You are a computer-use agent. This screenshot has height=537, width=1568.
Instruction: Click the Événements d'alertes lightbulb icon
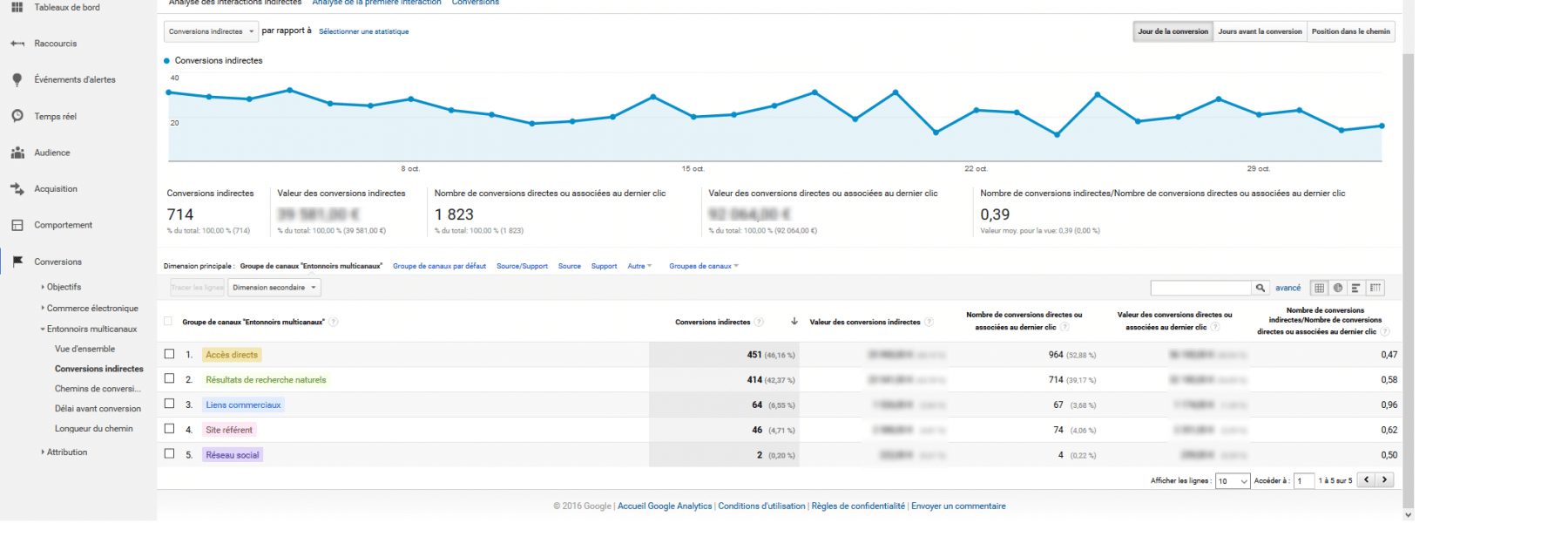[17, 79]
